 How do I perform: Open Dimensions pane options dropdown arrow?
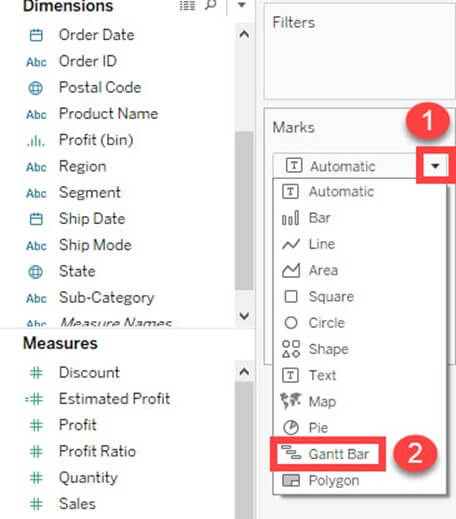242,5
